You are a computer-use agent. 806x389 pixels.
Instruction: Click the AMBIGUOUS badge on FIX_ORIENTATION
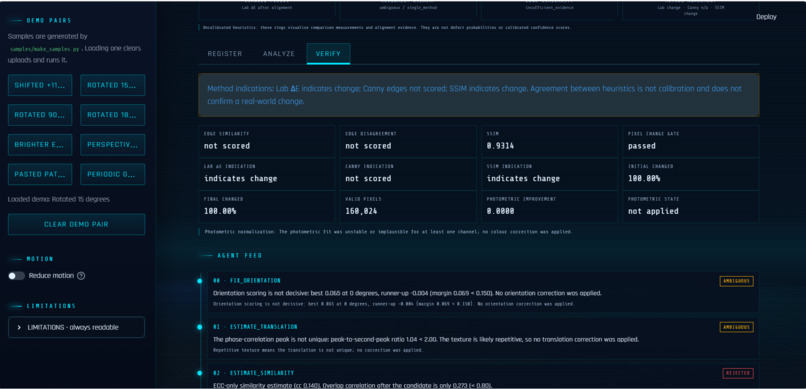(736, 281)
